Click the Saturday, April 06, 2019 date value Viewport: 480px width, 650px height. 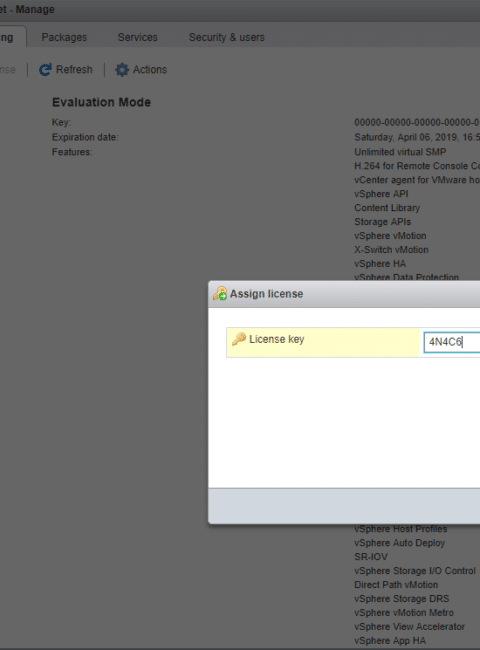417,137
